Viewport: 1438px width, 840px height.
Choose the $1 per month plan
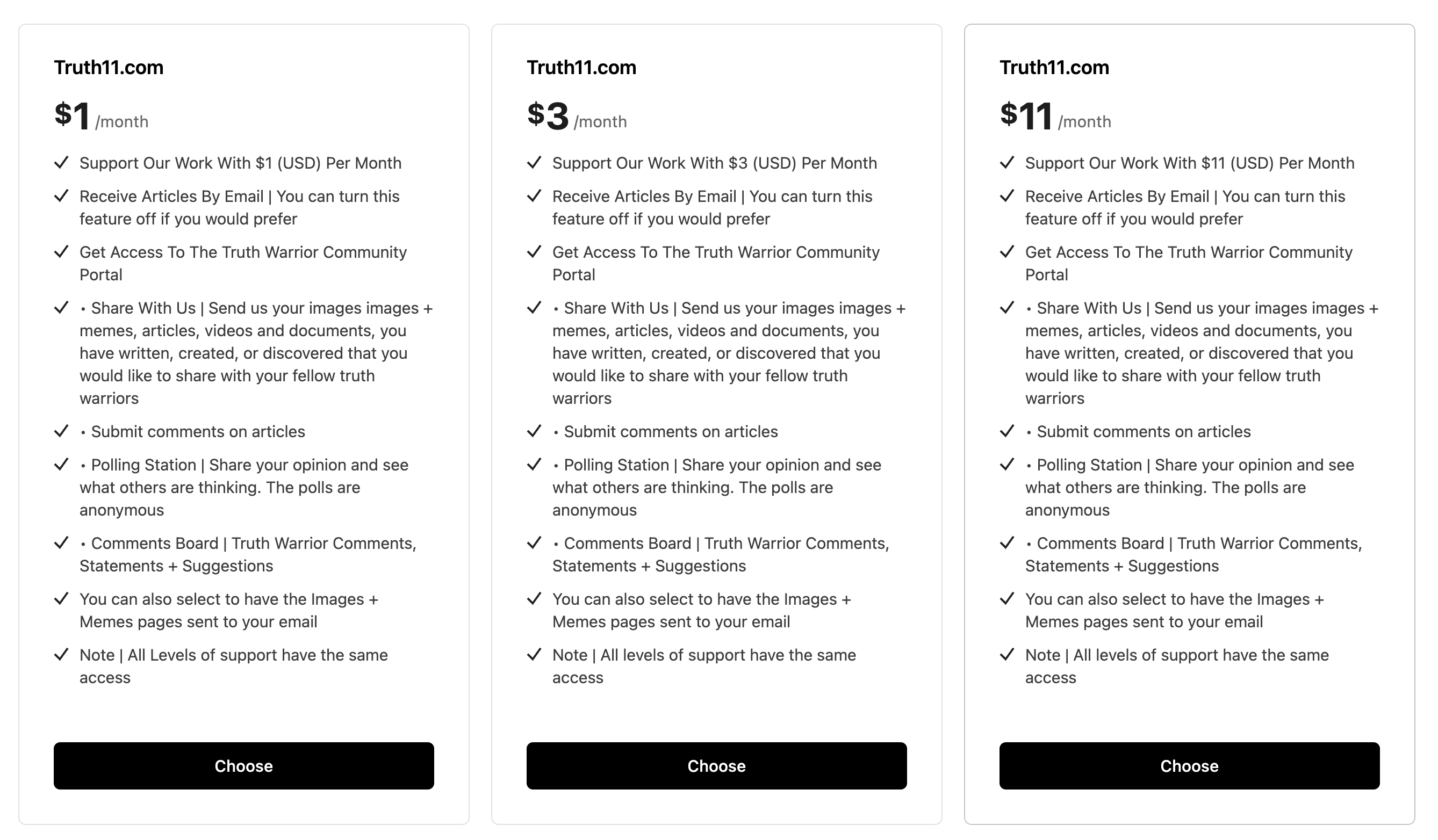pos(243,766)
